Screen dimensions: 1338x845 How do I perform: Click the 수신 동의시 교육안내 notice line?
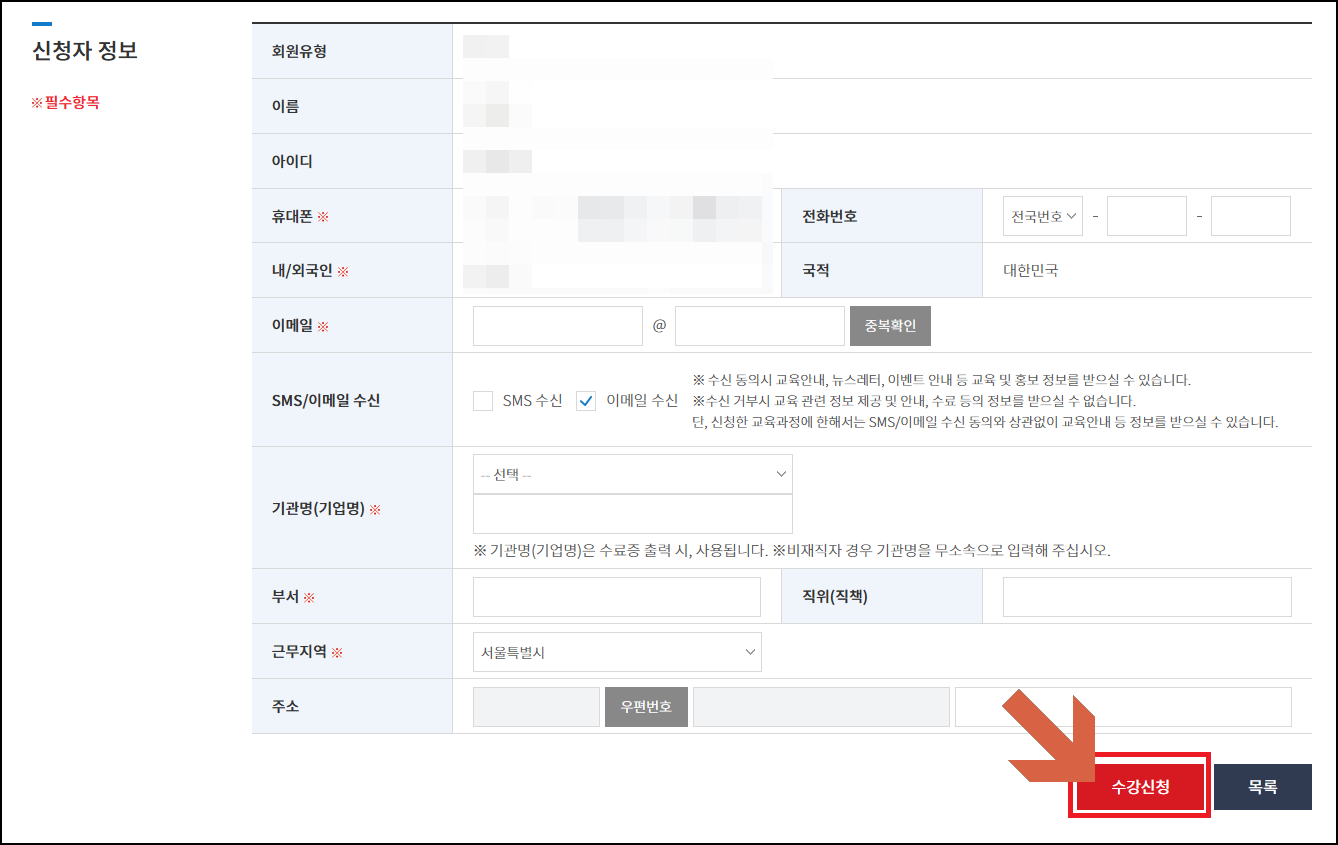click(941, 380)
